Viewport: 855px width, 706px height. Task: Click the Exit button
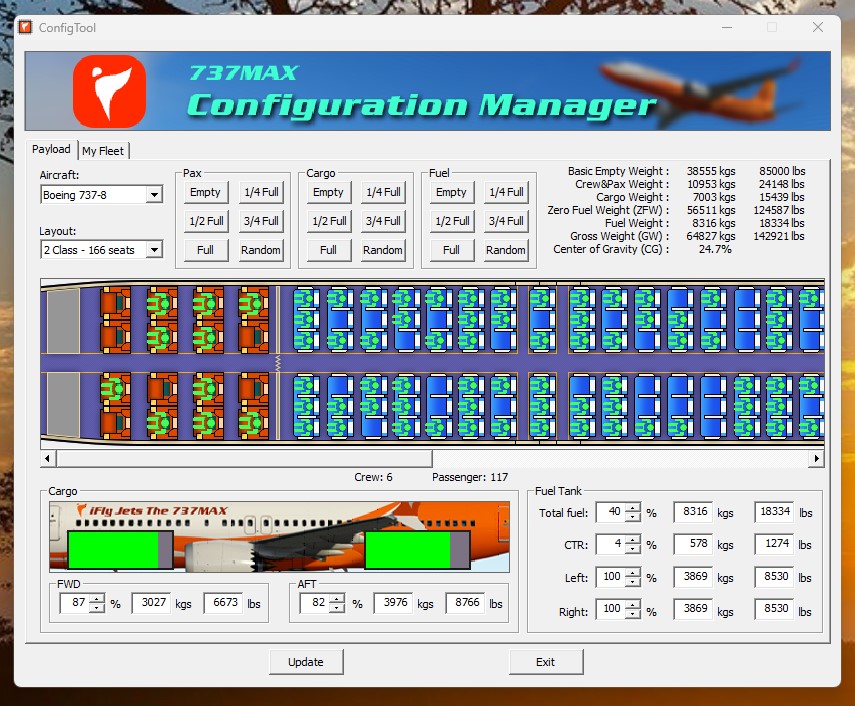[546, 661]
